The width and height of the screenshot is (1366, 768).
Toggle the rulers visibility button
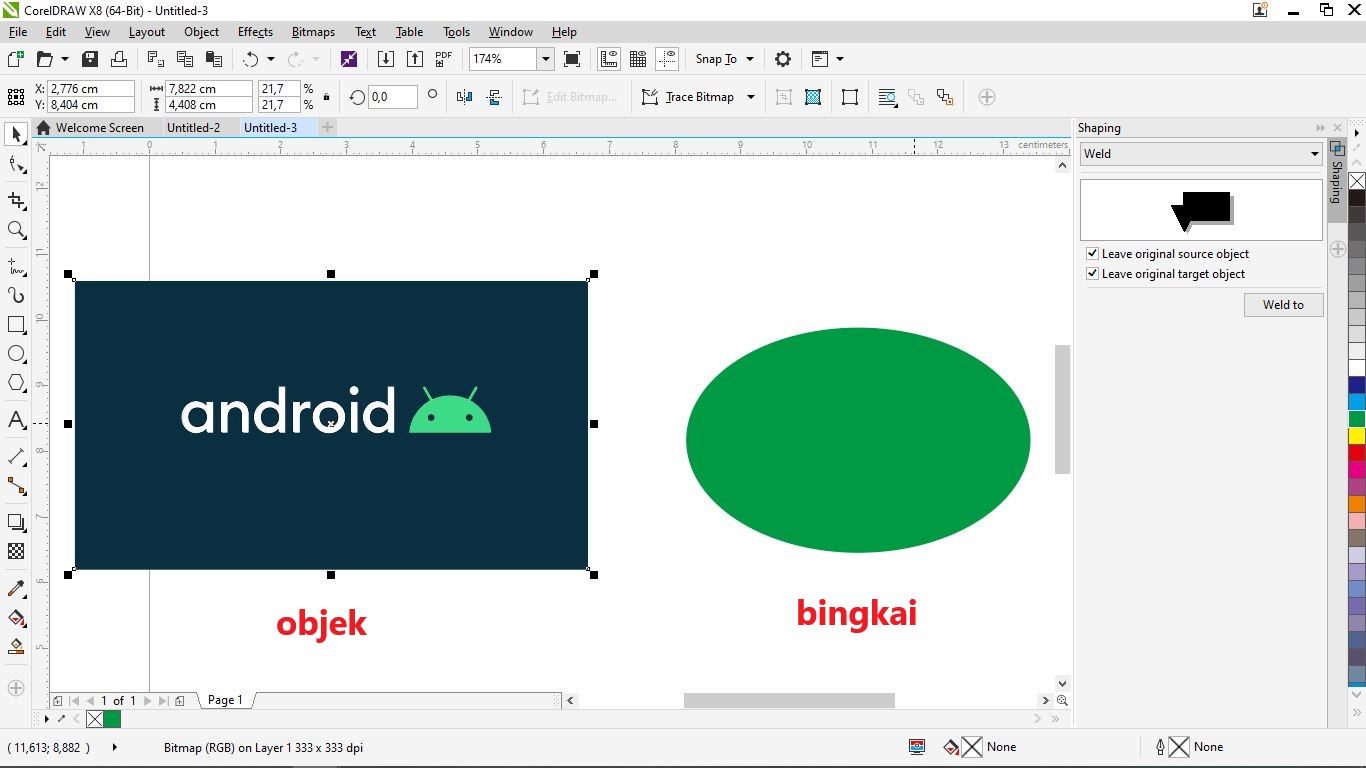(609, 59)
